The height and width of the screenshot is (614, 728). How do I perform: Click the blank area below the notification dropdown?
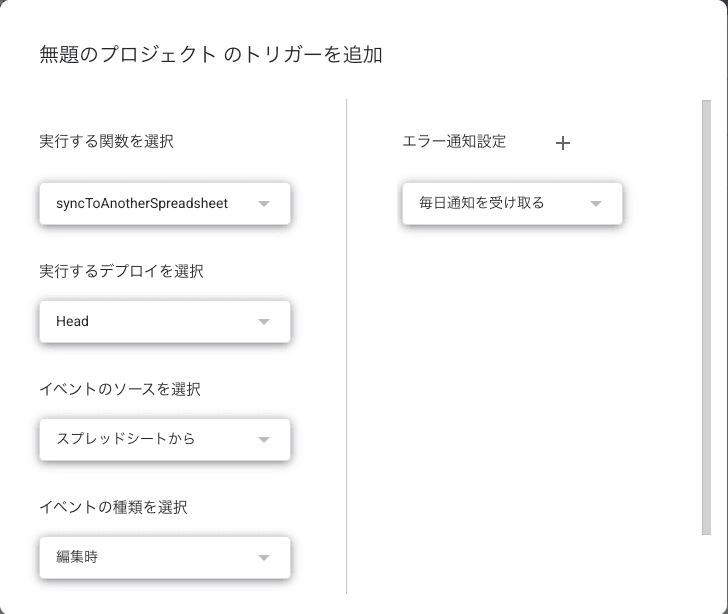[520, 395]
